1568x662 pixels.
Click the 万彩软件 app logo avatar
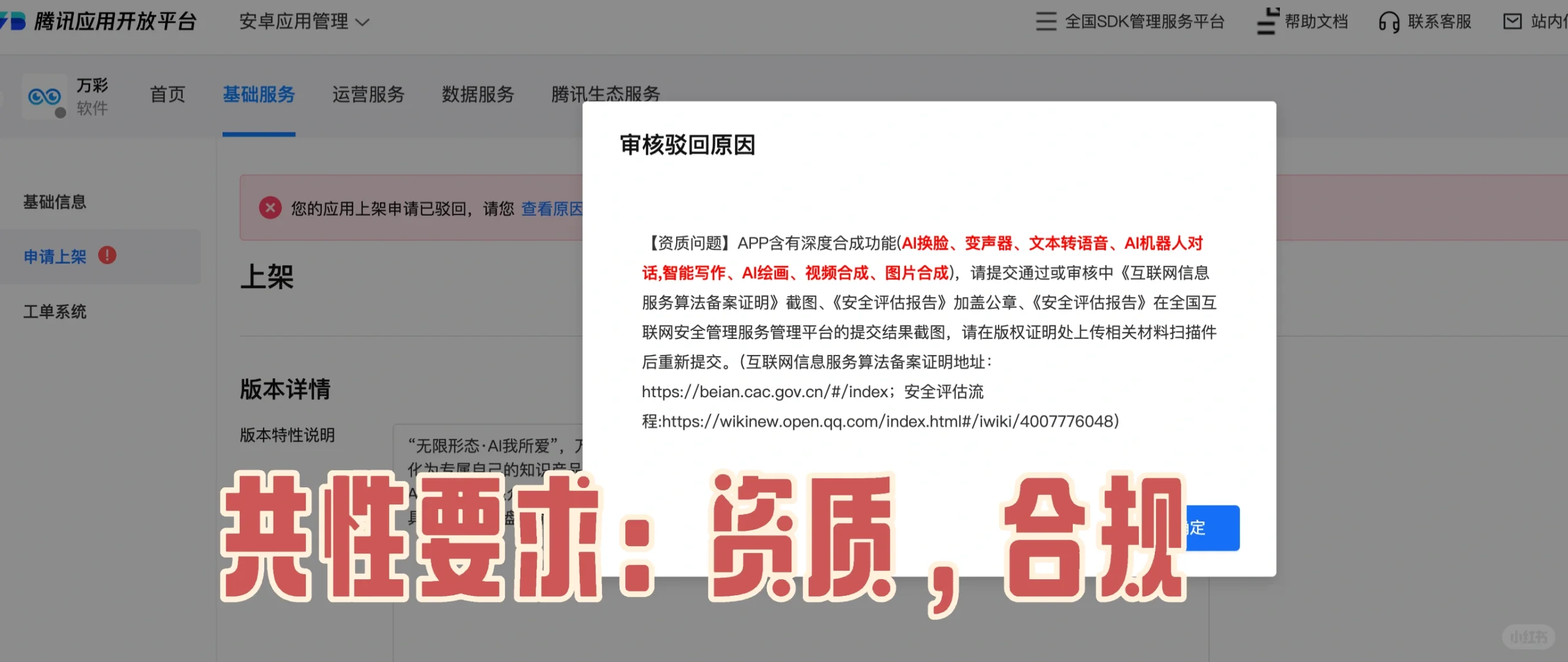point(45,97)
